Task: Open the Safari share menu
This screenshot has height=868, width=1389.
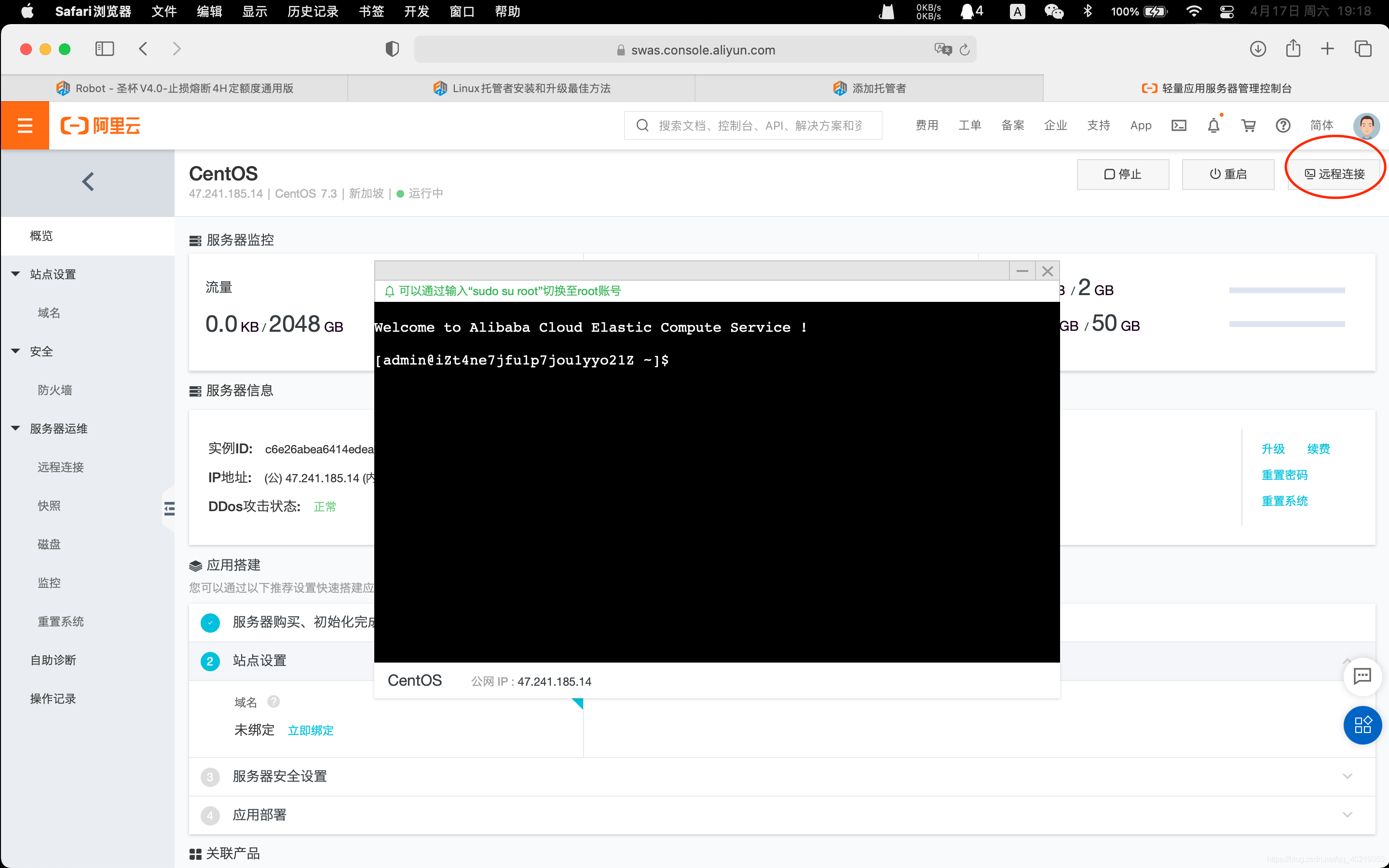Action: click(1293, 48)
